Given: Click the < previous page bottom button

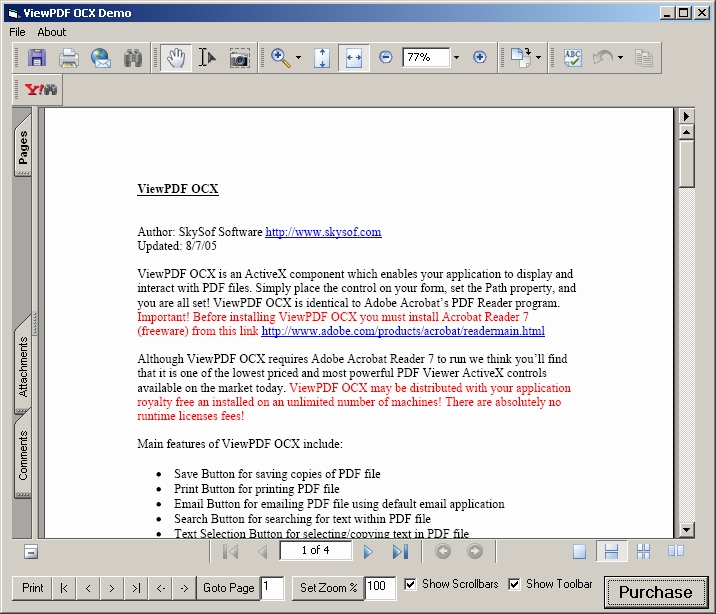Looking at the screenshot, I should tap(88, 588).
